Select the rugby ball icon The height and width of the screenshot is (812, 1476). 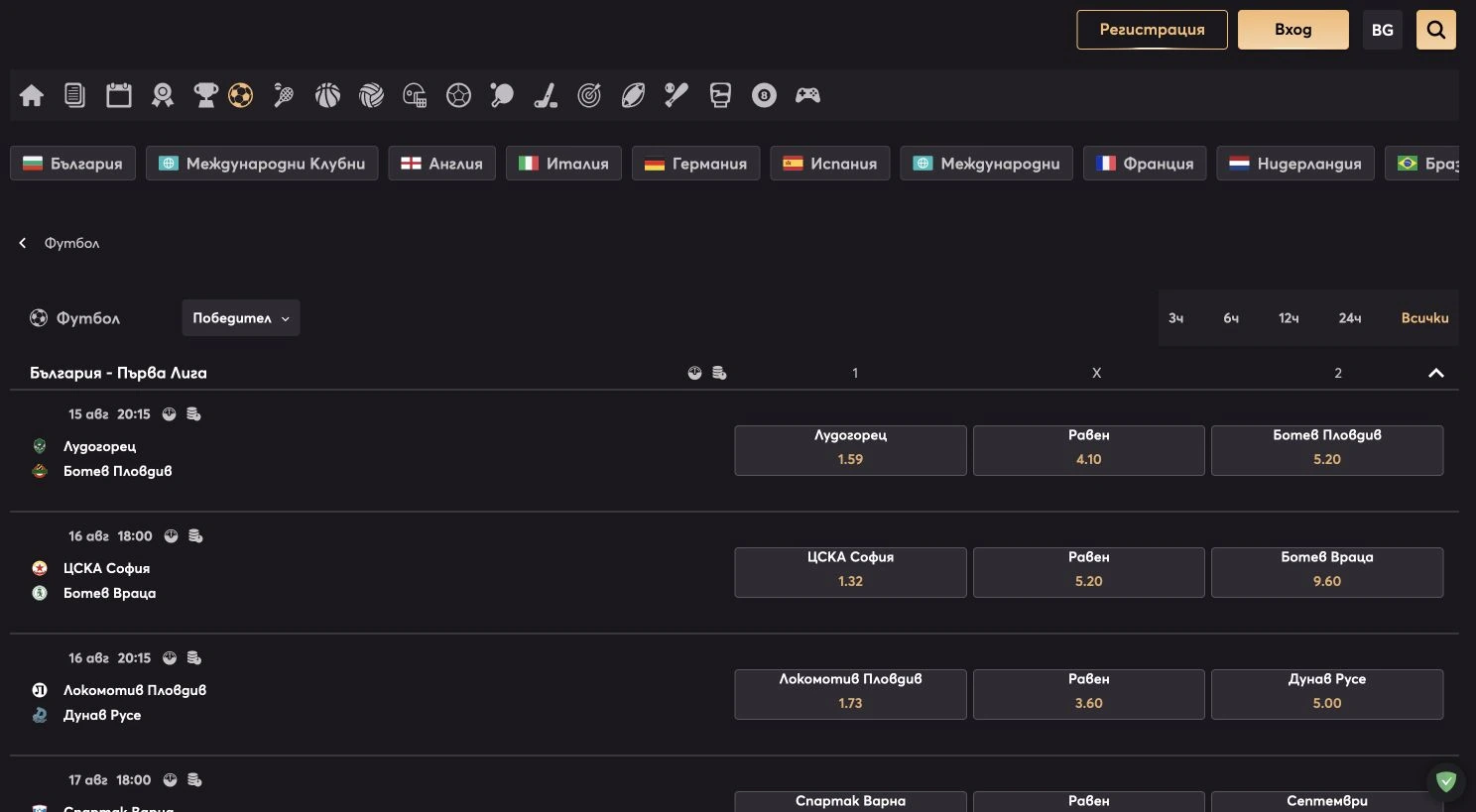(633, 95)
